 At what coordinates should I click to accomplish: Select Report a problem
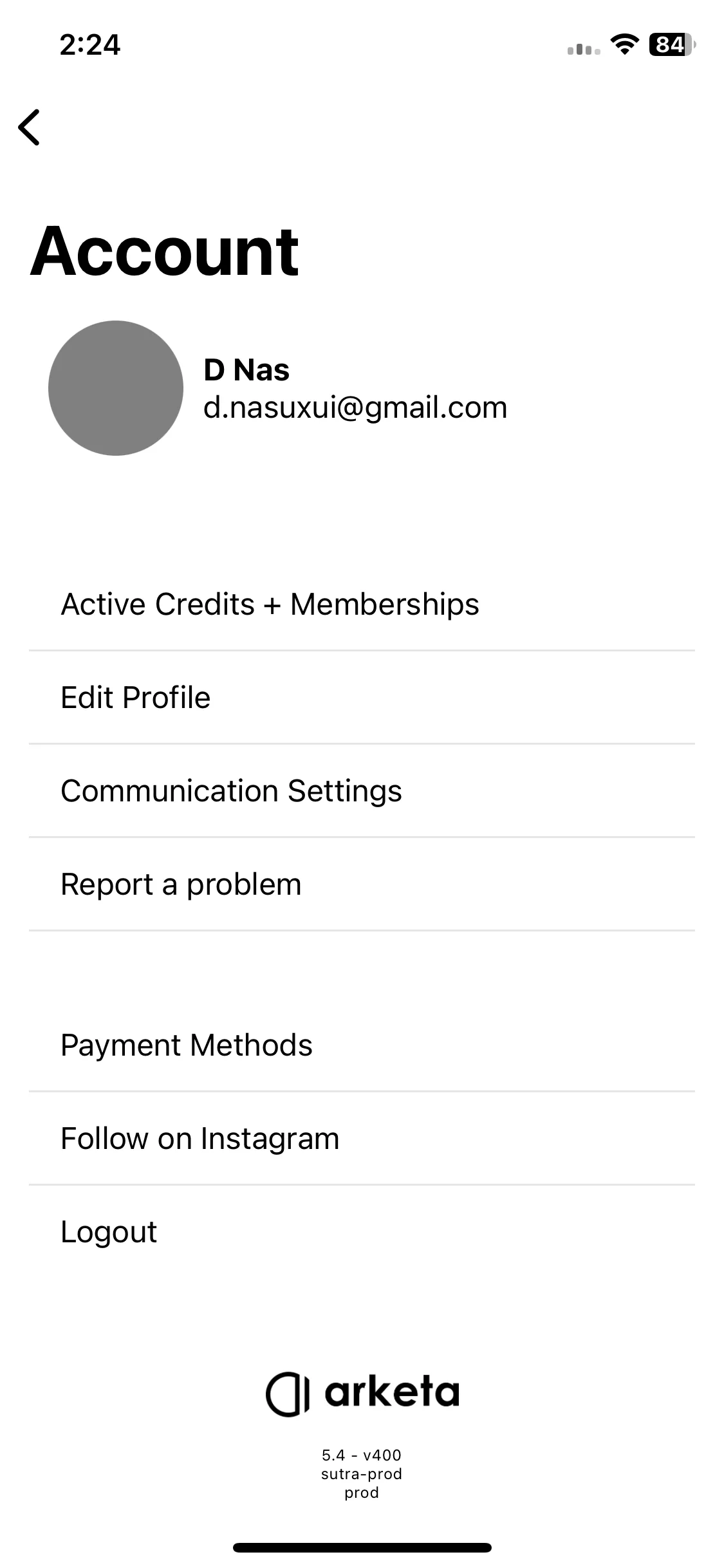click(x=362, y=884)
